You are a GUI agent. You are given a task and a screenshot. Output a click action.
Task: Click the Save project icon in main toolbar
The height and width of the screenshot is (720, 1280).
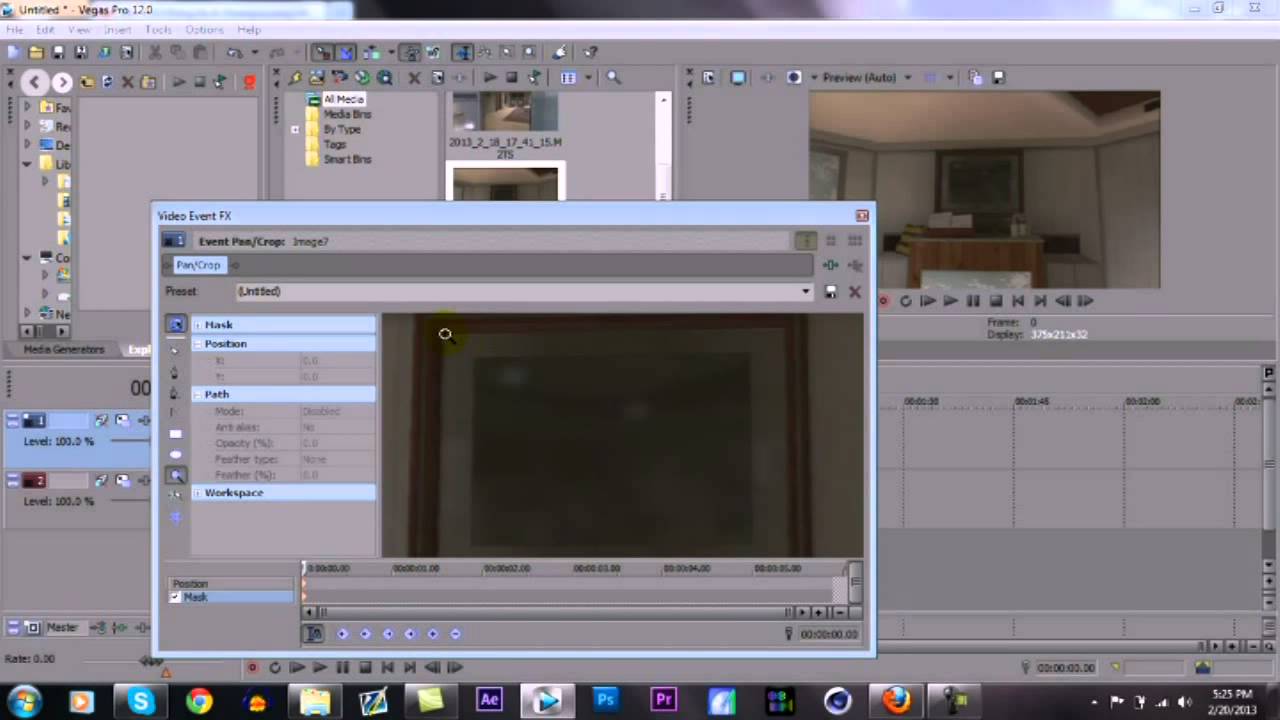58,52
